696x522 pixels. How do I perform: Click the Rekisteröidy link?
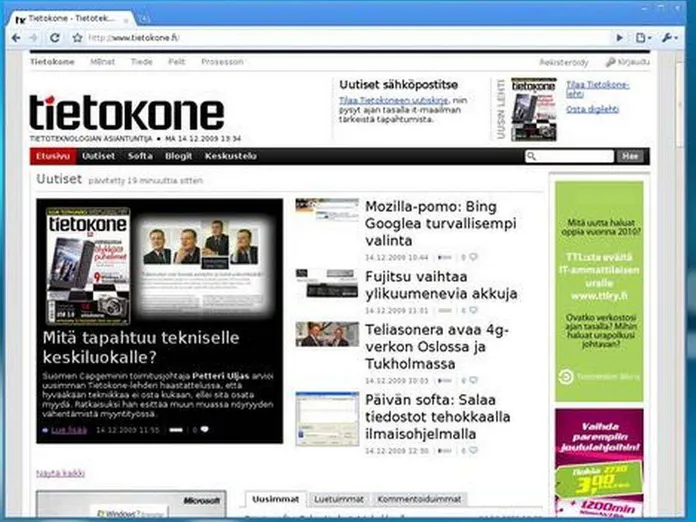(564, 63)
